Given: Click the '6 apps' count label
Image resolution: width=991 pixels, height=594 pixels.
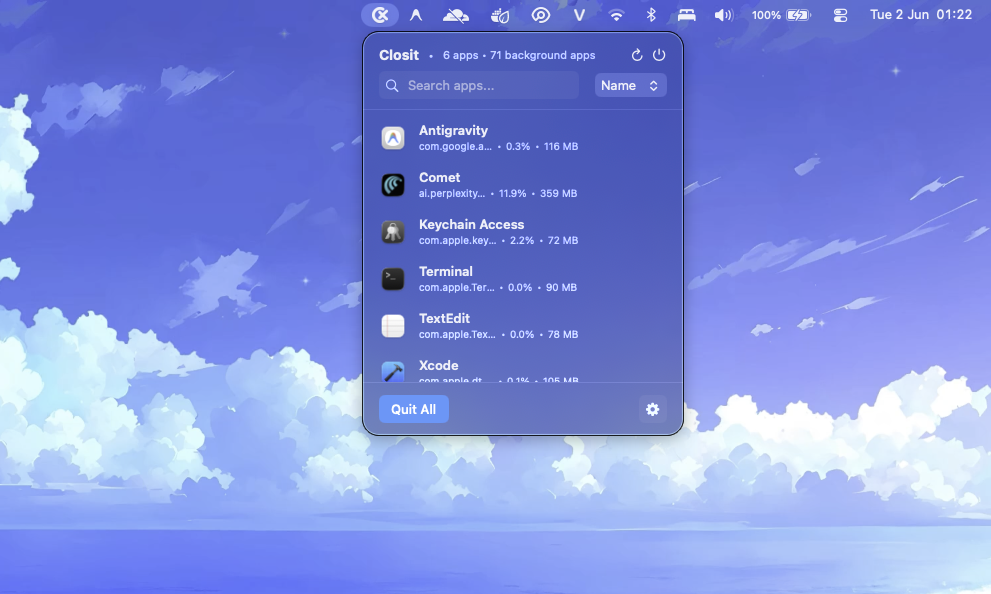Looking at the screenshot, I should [460, 56].
